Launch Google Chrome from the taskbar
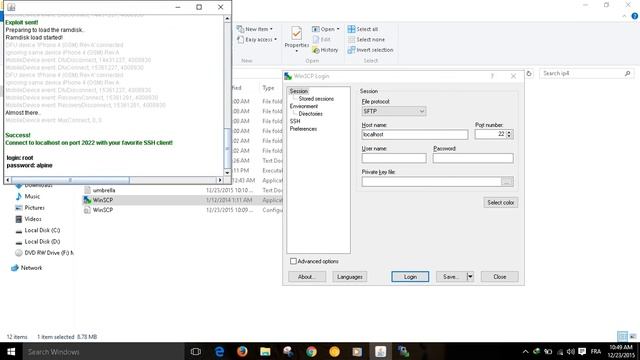 (x=311, y=351)
